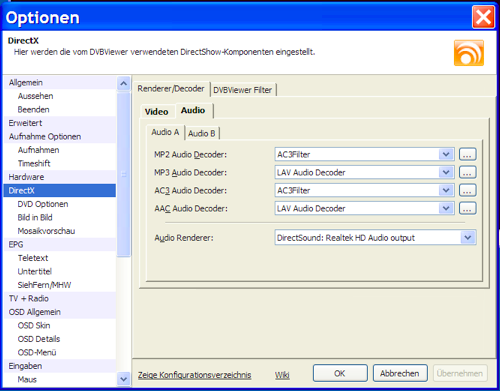Click the sidebar scroll down arrow

point(124,379)
